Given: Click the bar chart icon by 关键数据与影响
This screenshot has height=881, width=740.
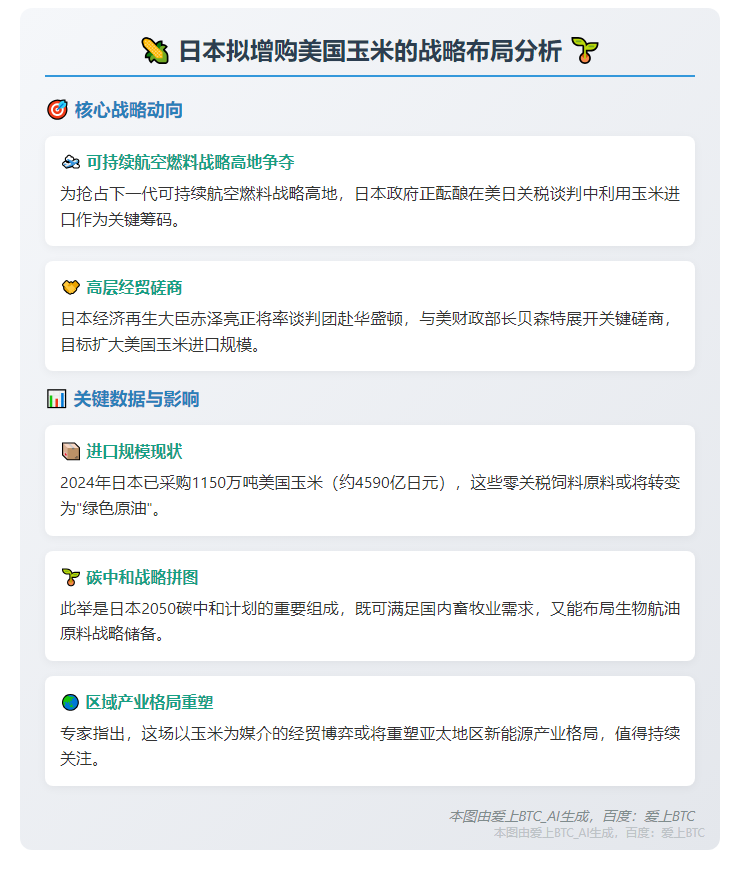Looking at the screenshot, I should [56, 399].
